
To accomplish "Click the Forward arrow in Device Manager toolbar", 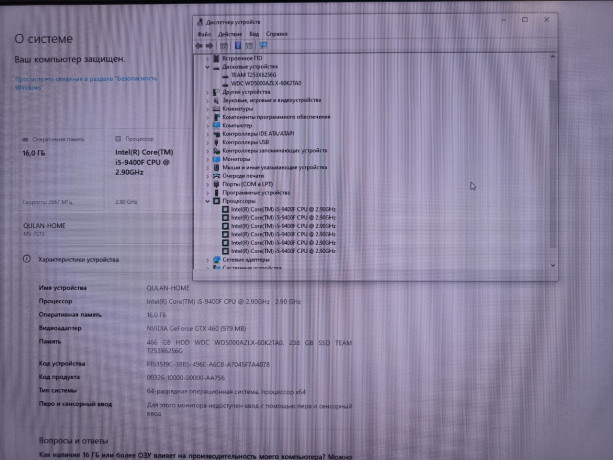I will [210, 46].
